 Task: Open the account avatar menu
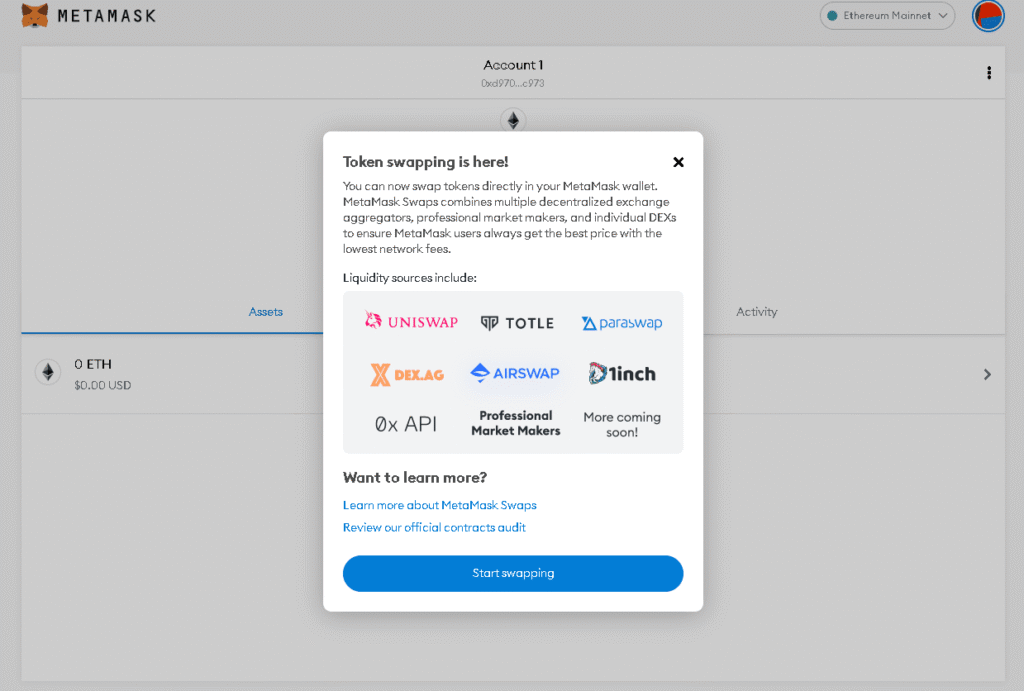click(x=988, y=16)
